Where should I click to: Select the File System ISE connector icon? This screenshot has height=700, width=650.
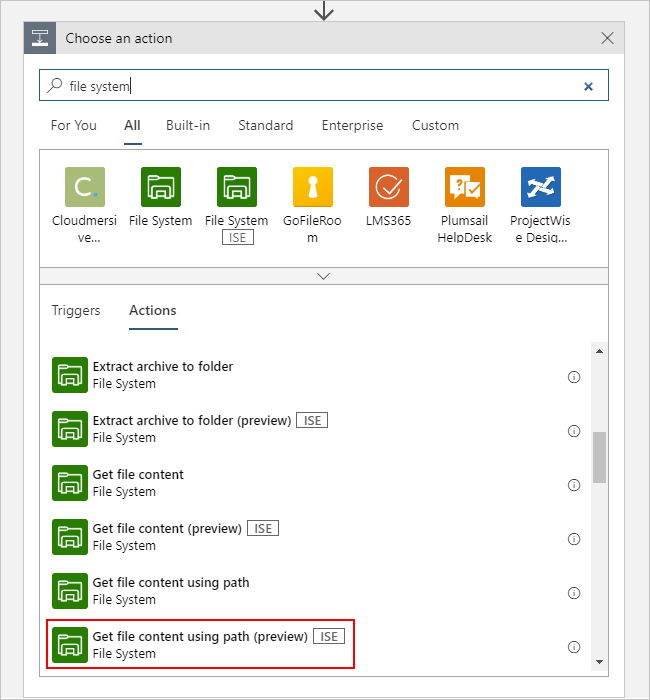237,187
